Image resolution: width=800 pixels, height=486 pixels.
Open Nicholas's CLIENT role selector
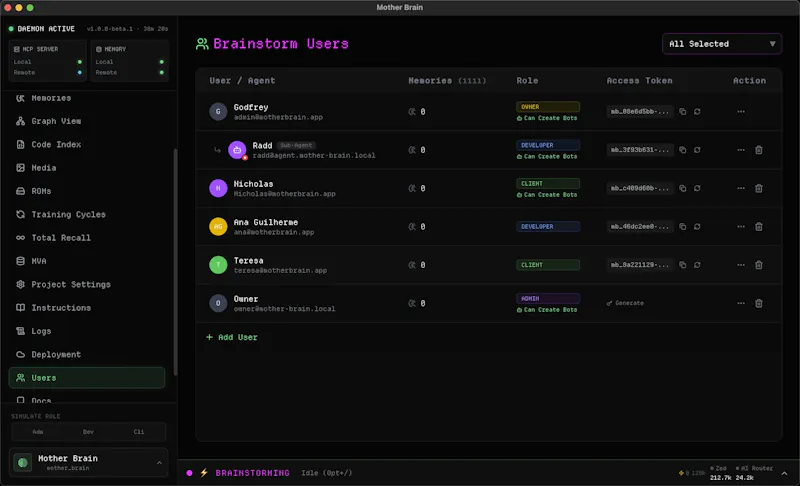point(547,183)
